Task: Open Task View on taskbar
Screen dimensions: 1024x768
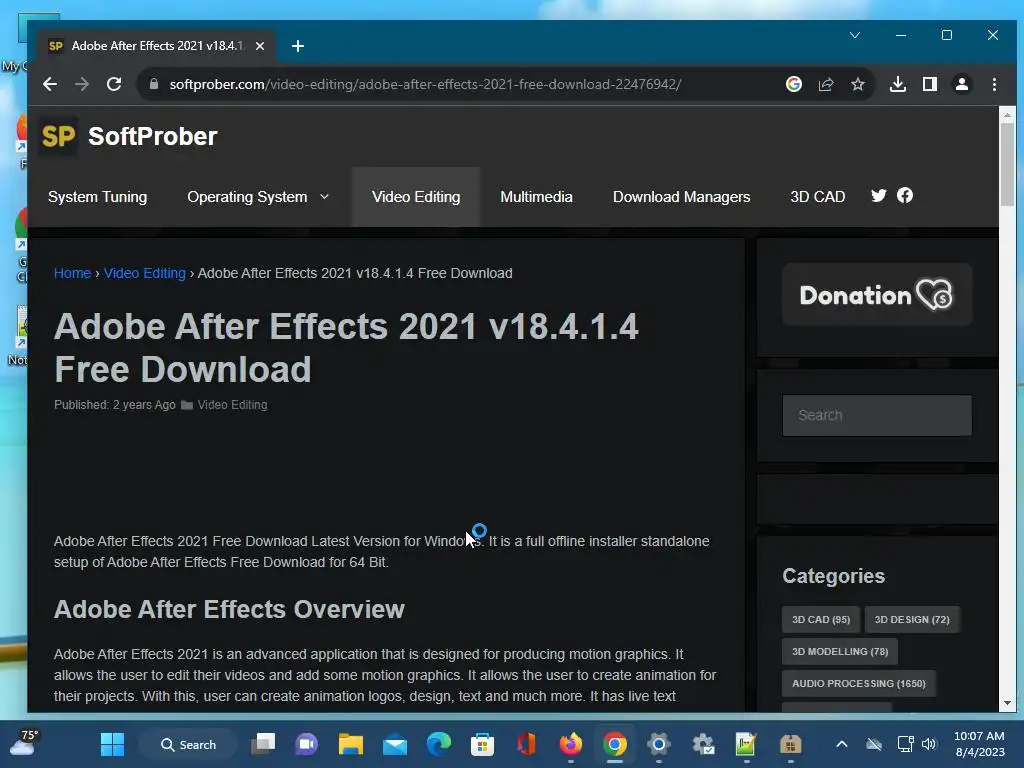Action: click(263, 744)
